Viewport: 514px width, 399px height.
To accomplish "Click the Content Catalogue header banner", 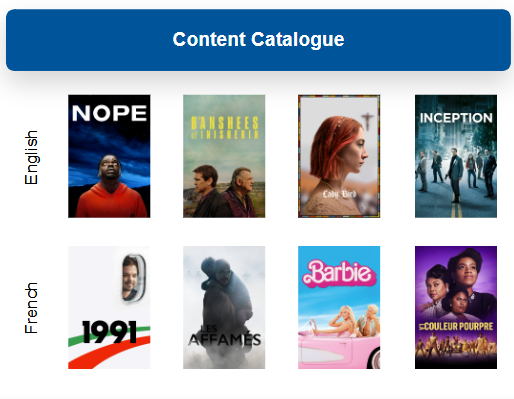I will click(x=258, y=40).
